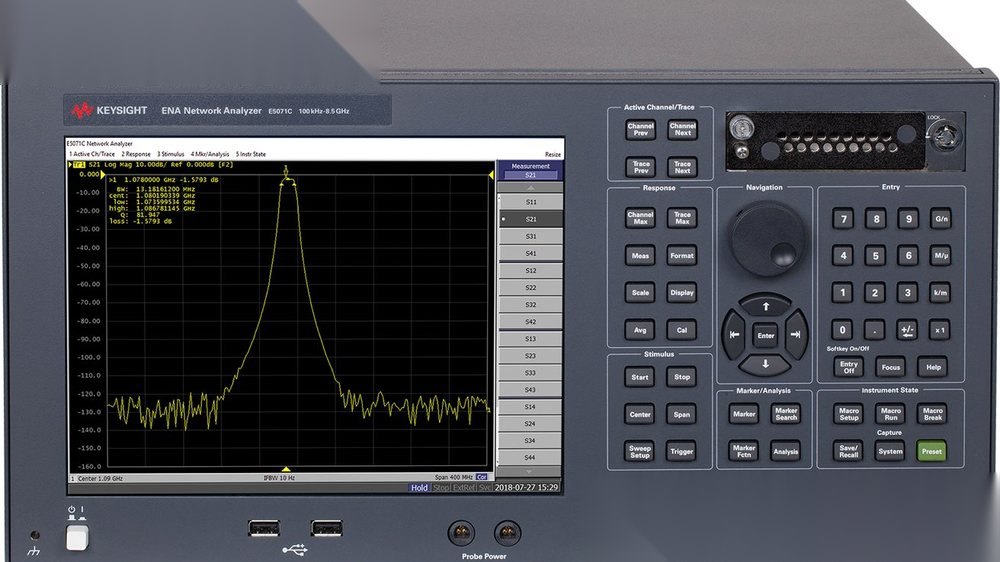Click the left front USB port
Screen dimensions: 1000x562
click(263, 528)
